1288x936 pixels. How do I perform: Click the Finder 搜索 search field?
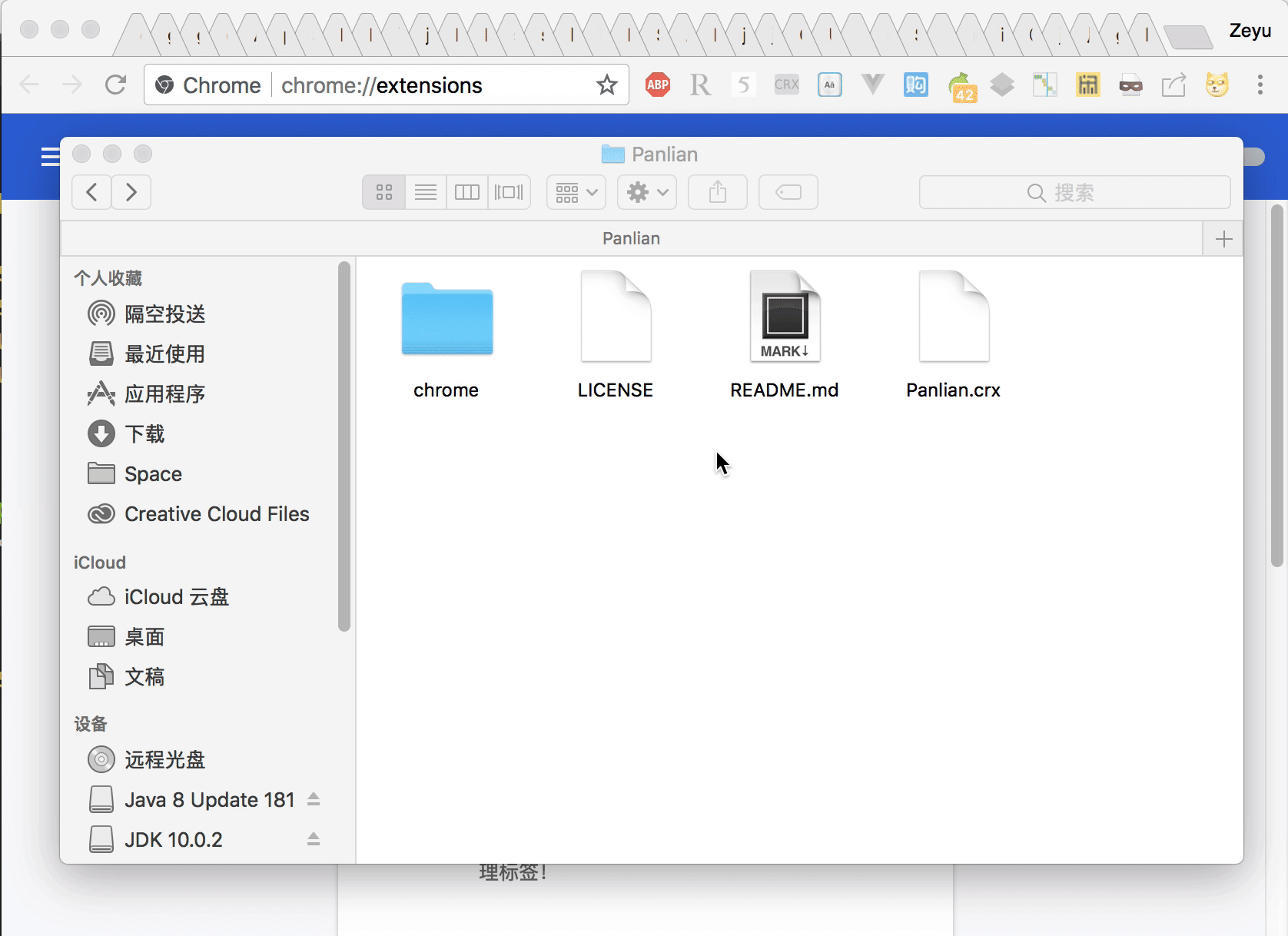tap(1075, 192)
